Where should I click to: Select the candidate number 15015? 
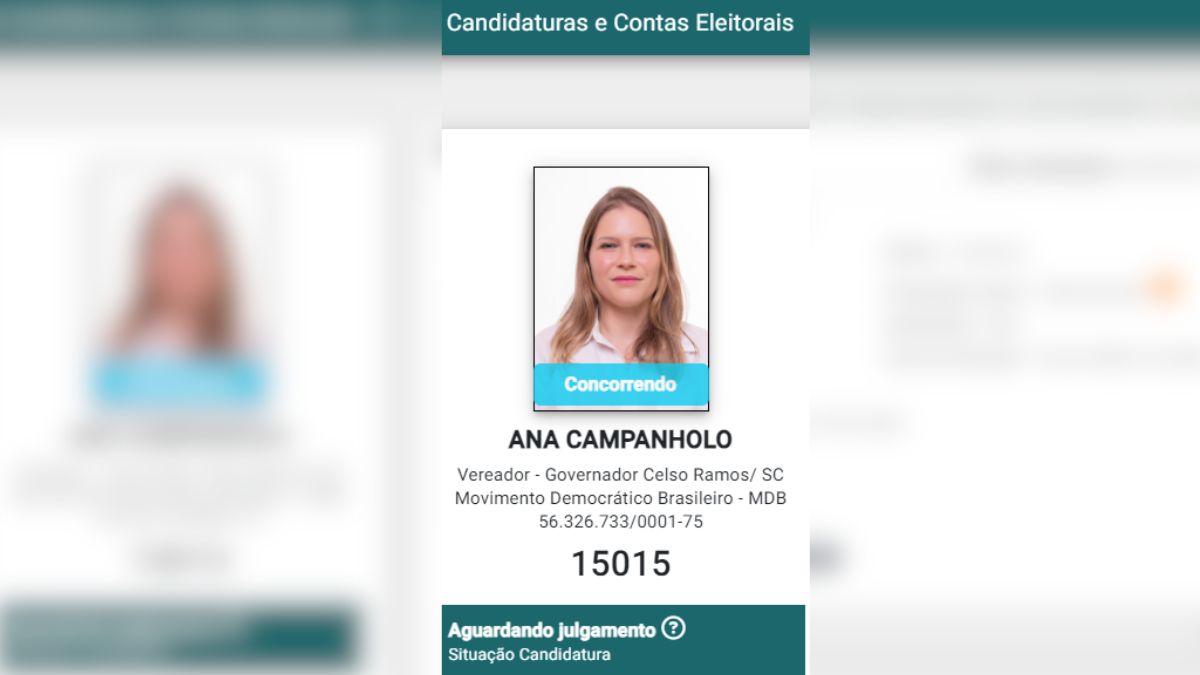coord(621,564)
